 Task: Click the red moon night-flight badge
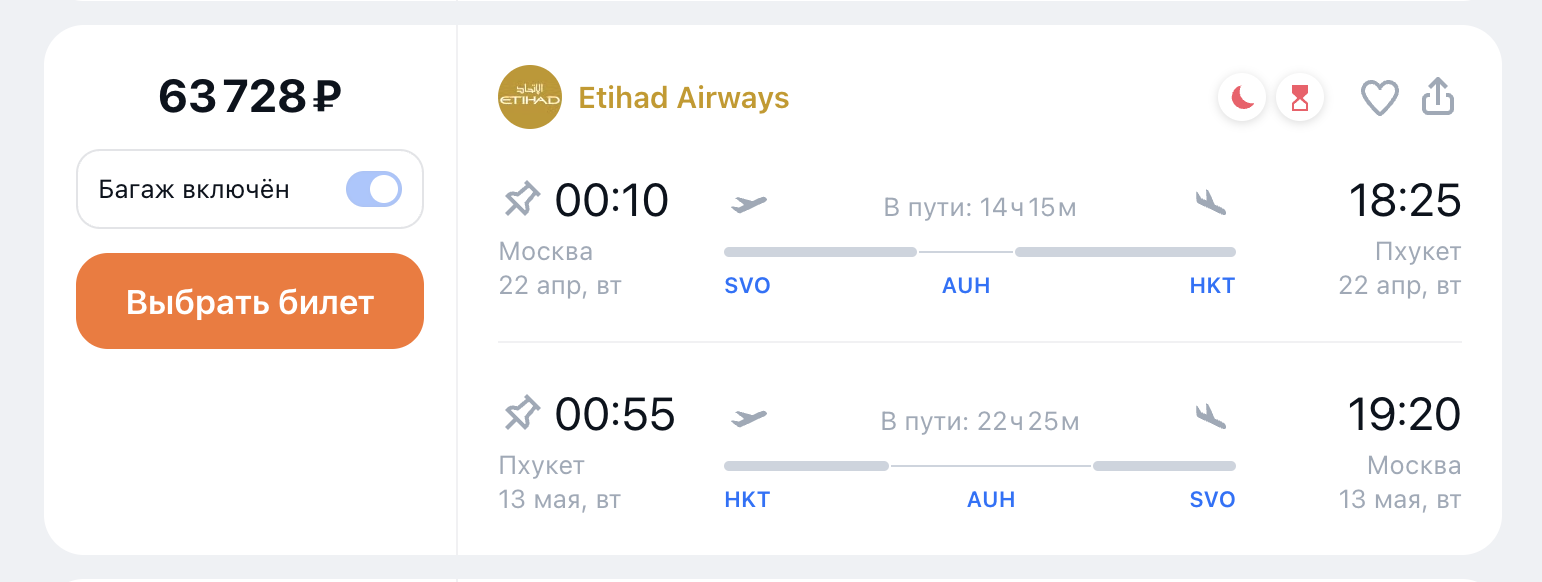click(1242, 97)
